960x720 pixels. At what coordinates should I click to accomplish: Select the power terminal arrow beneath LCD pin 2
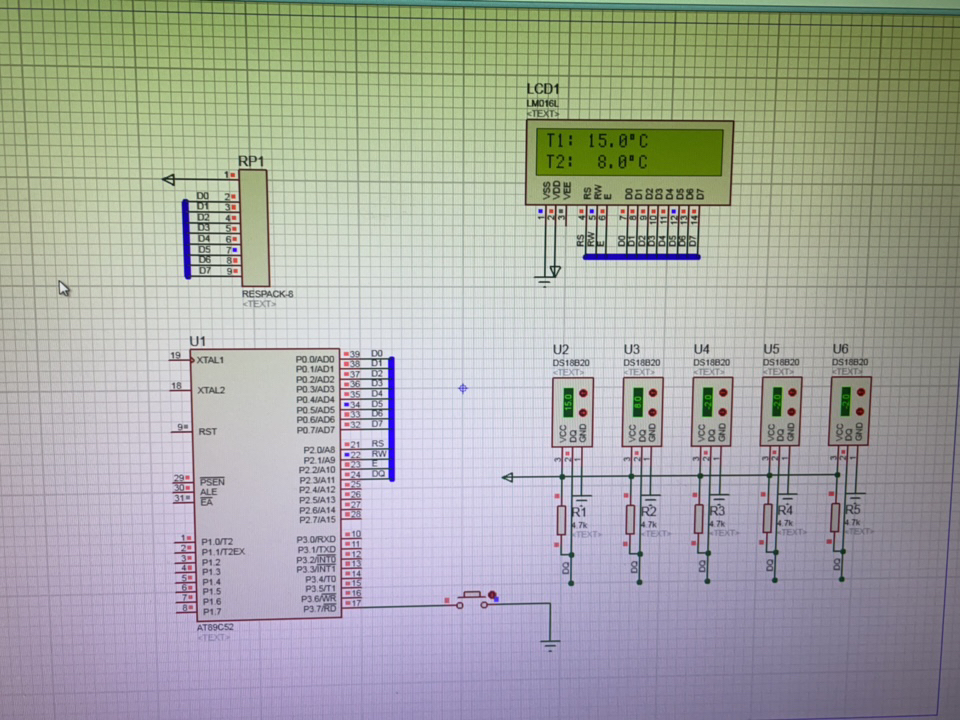point(555,271)
